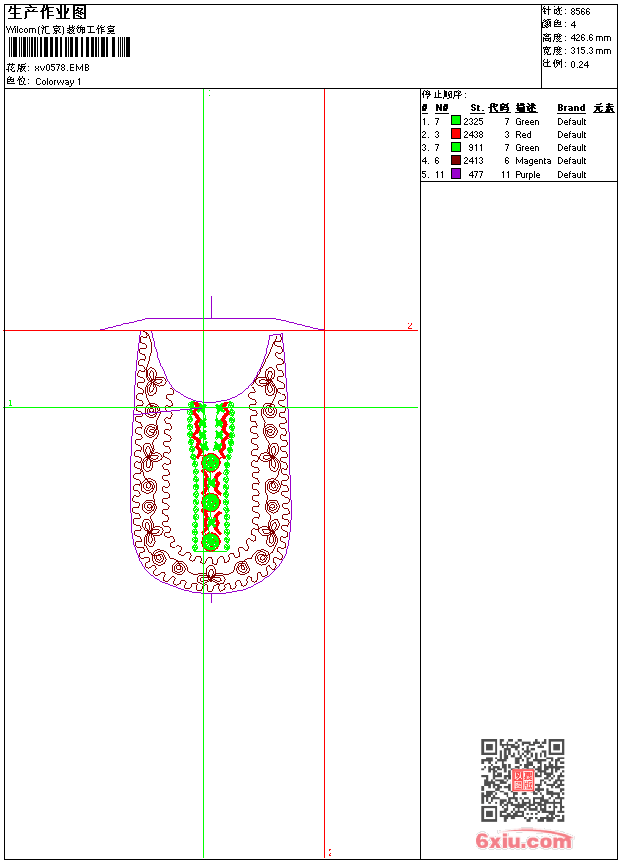Click the height value '426.6 mm'
This screenshot has width=620, height=860.
590,38
